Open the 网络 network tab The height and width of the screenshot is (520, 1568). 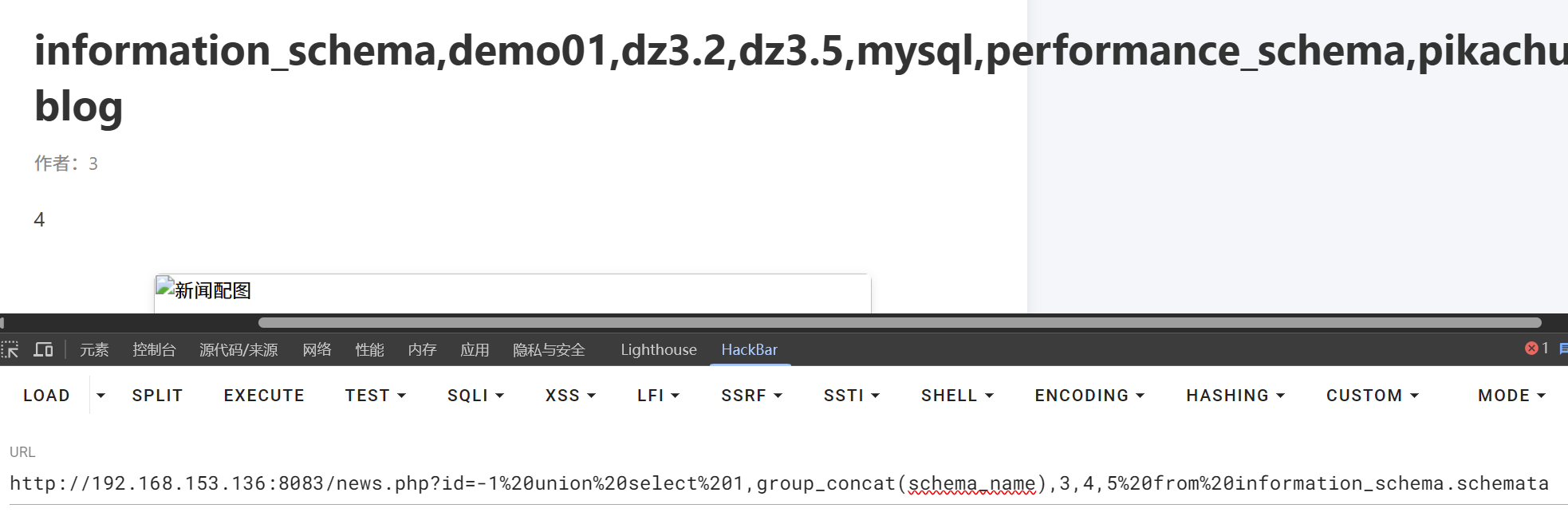(317, 349)
